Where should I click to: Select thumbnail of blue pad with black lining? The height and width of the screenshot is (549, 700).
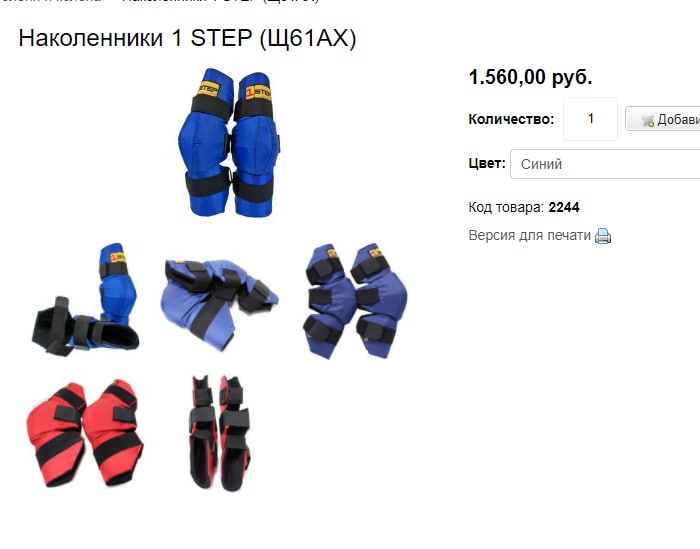click(85, 299)
